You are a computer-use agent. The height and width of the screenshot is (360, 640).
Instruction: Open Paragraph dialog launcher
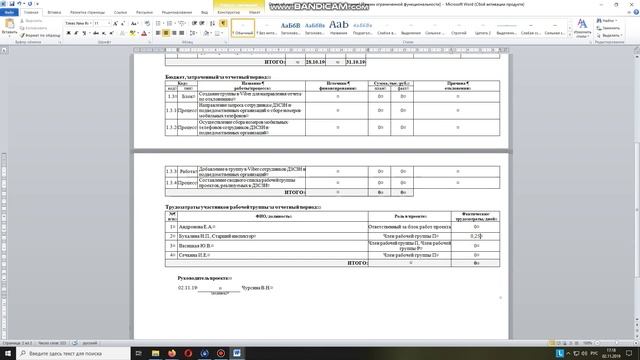click(226, 42)
